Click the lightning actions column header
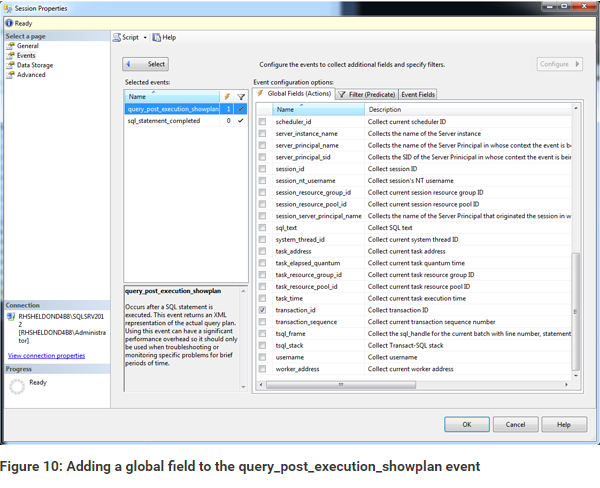Screen dimensions: 600x488 pos(227,96)
